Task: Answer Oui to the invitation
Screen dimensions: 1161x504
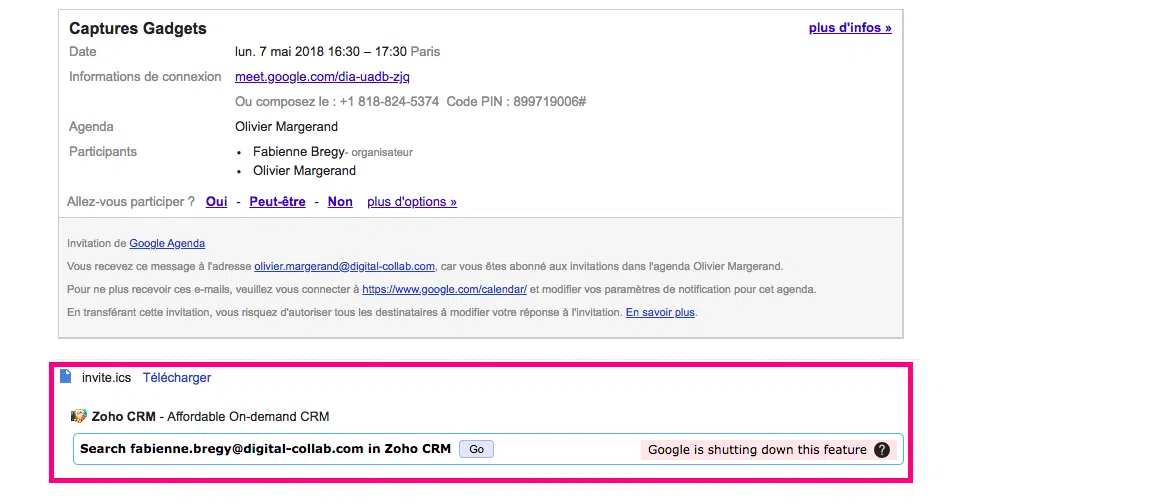Action: tap(216, 202)
